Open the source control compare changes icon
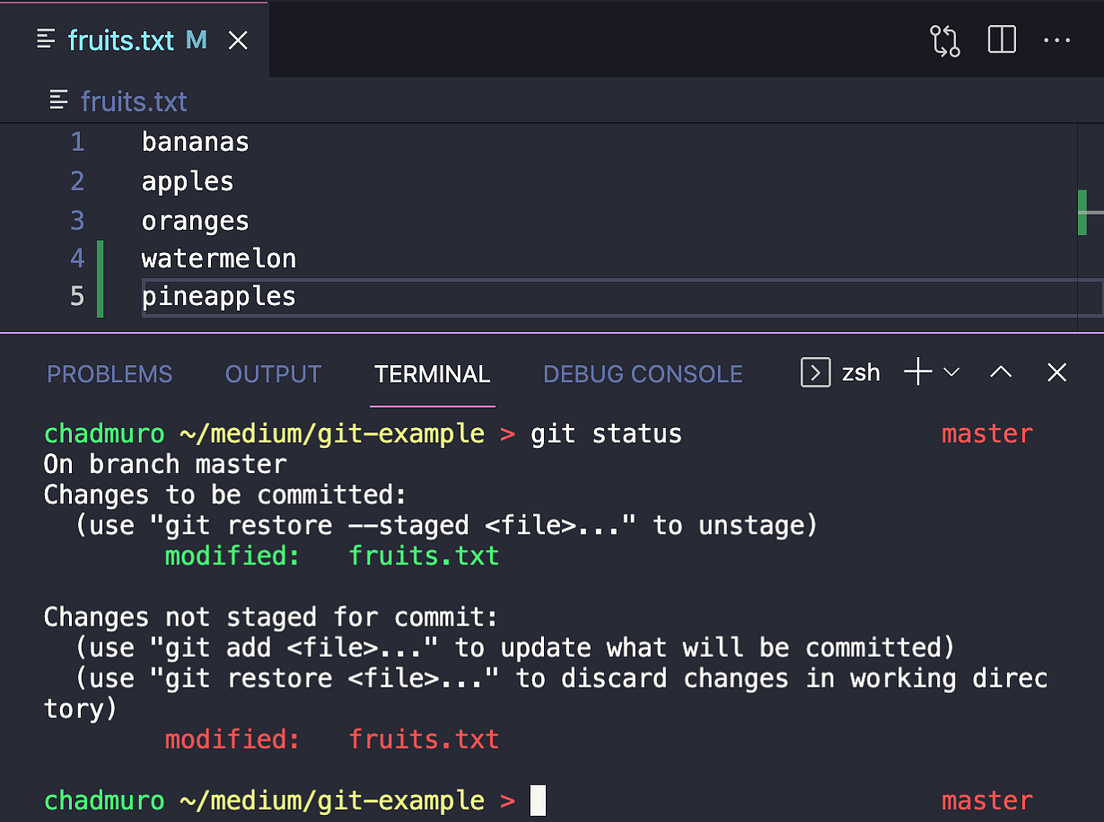Viewport: 1104px width, 822px height. pos(944,40)
